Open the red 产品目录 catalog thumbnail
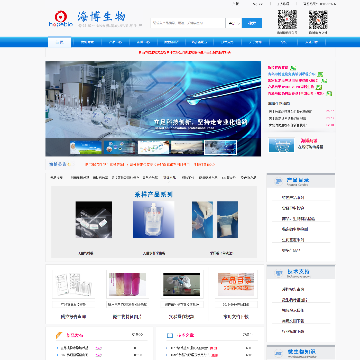Viewport: 360px width, 360px height. [236, 284]
